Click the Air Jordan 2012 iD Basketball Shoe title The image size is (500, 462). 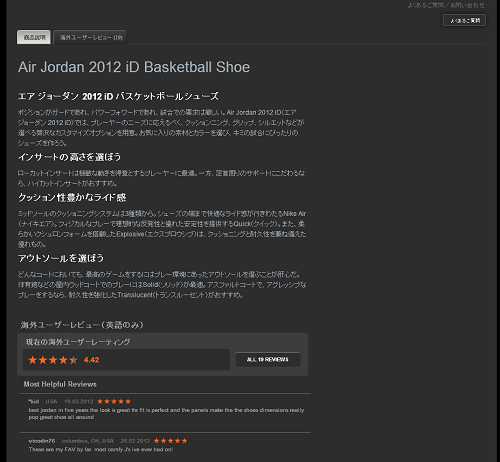point(134,67)
